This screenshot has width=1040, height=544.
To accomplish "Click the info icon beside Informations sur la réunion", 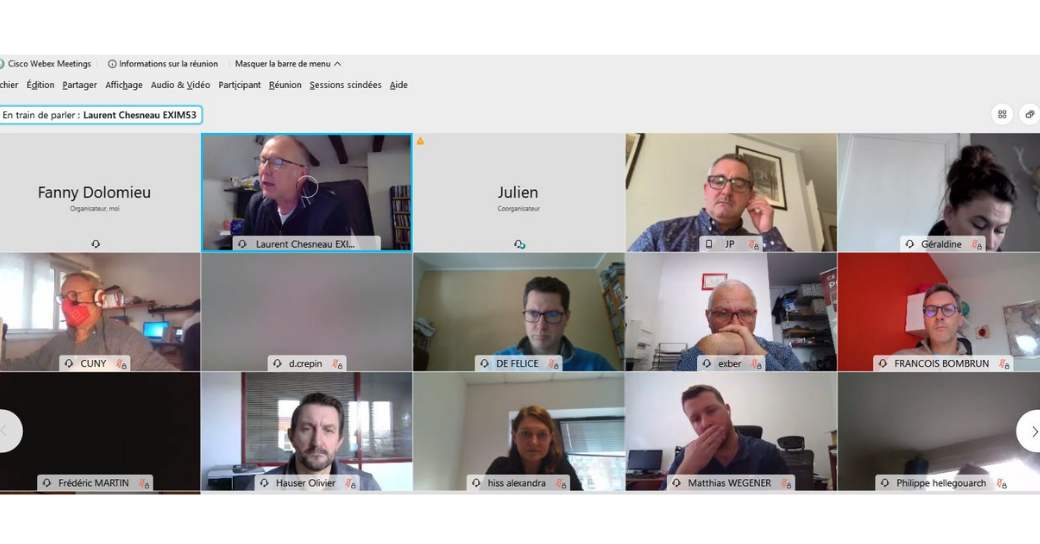I will click(112, 64).
